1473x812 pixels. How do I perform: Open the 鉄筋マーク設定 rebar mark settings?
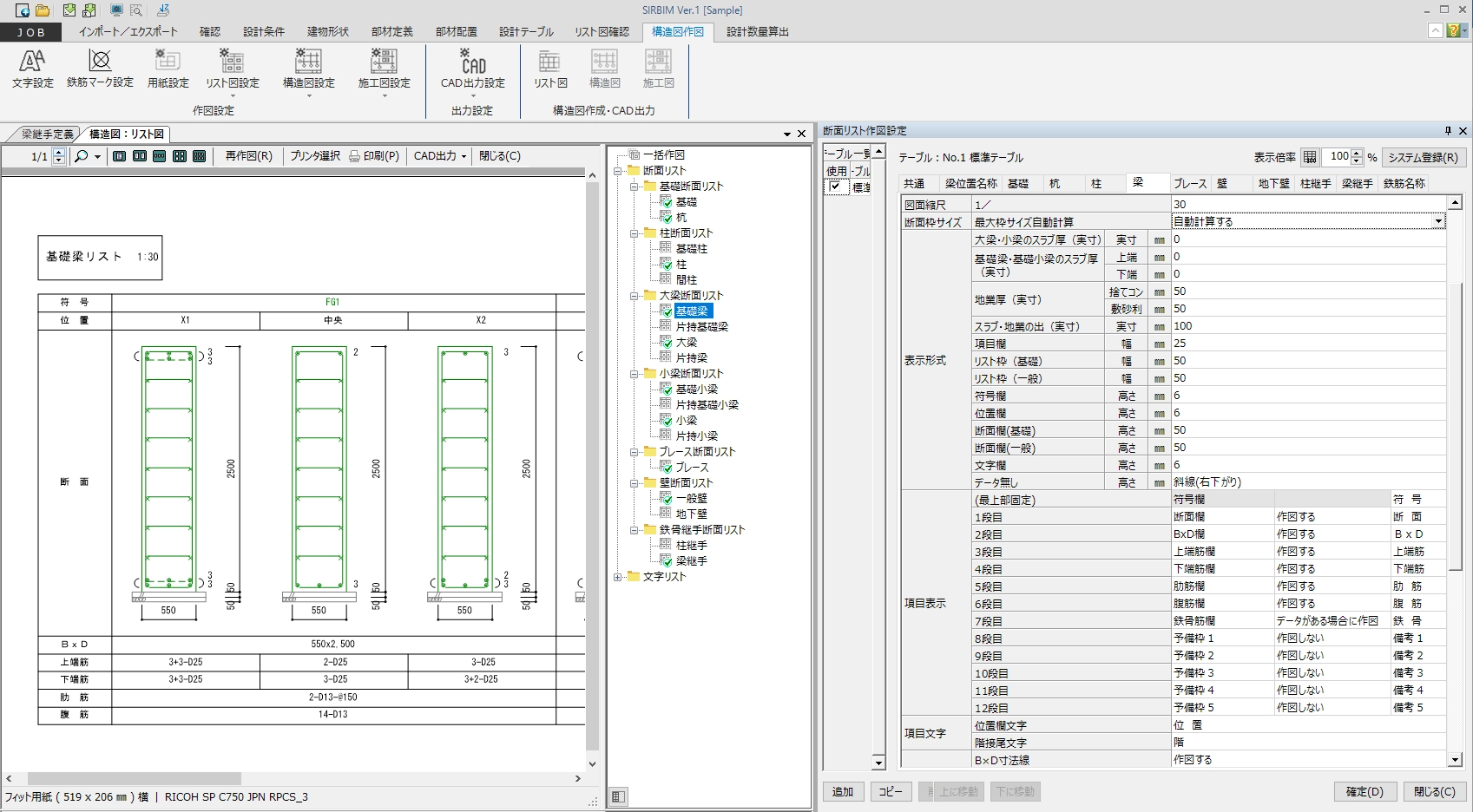(100, 69)
